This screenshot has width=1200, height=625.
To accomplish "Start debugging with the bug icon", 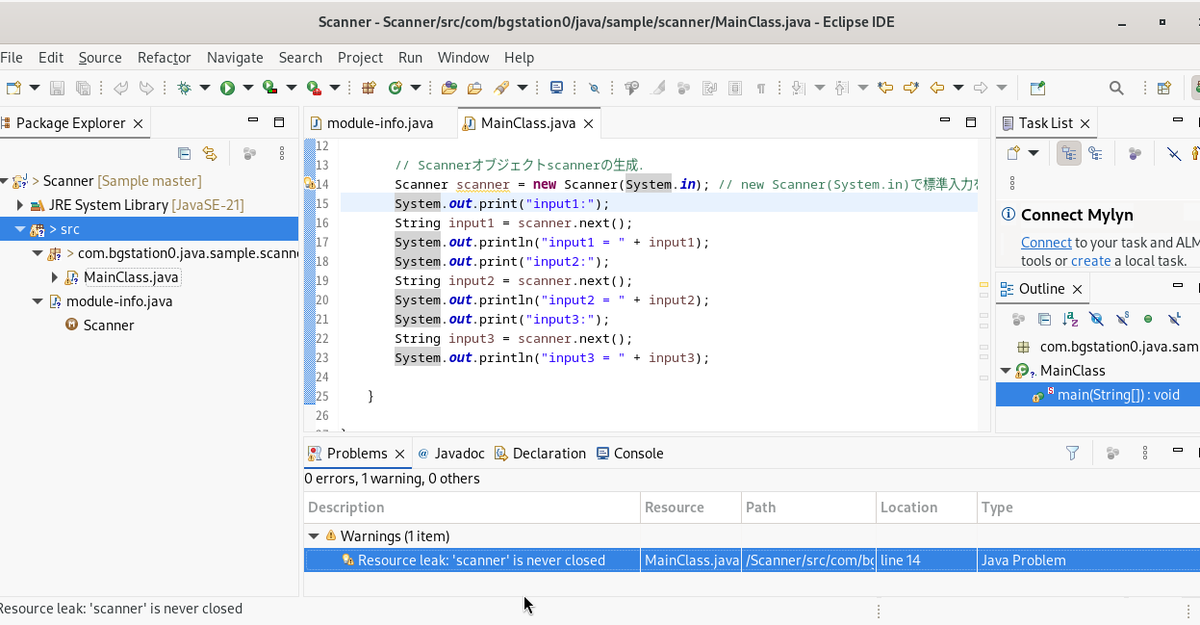I will (184, 88).
